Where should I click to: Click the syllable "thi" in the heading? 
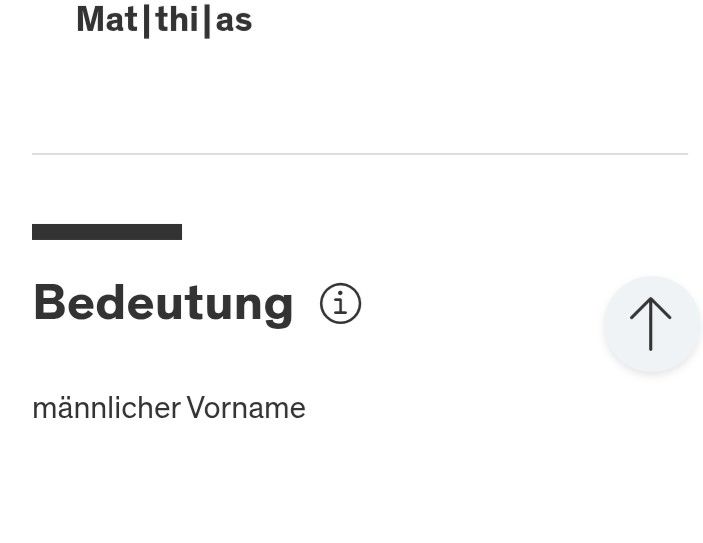[177, 19]
